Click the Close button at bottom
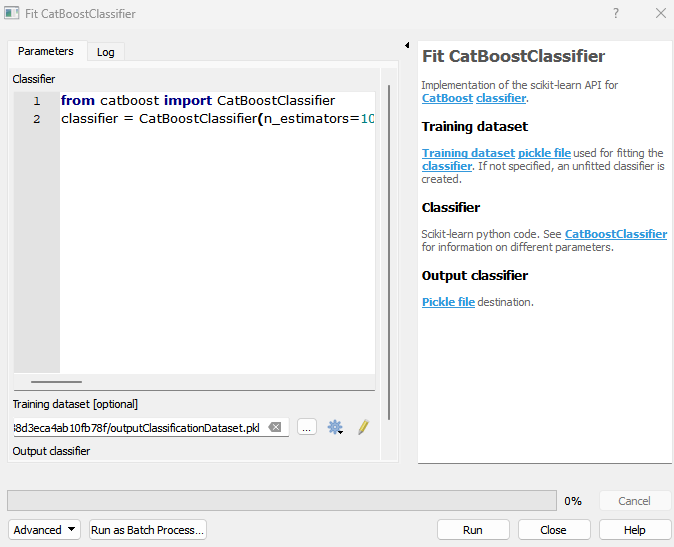The height and width of the screenshot is (547, 674). (554, 530)
